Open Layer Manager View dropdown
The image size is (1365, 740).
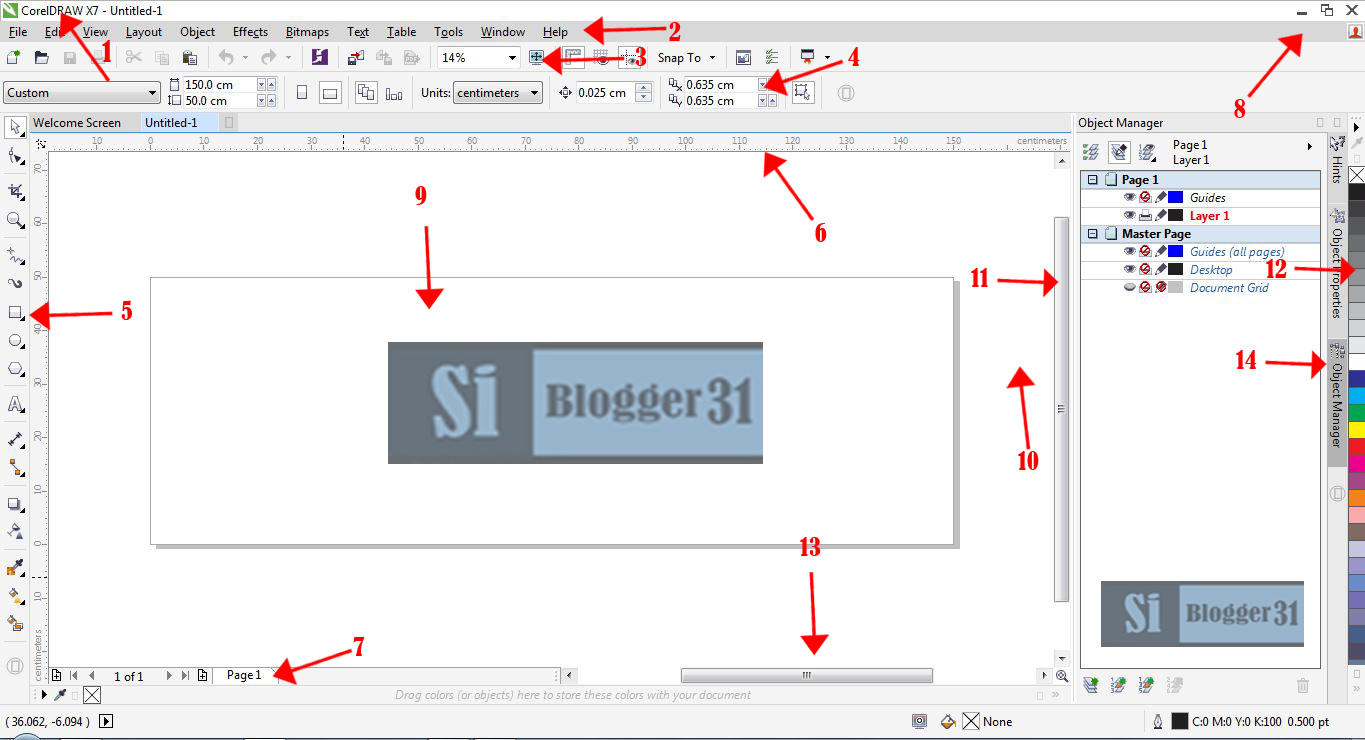tap(1148, 152)
